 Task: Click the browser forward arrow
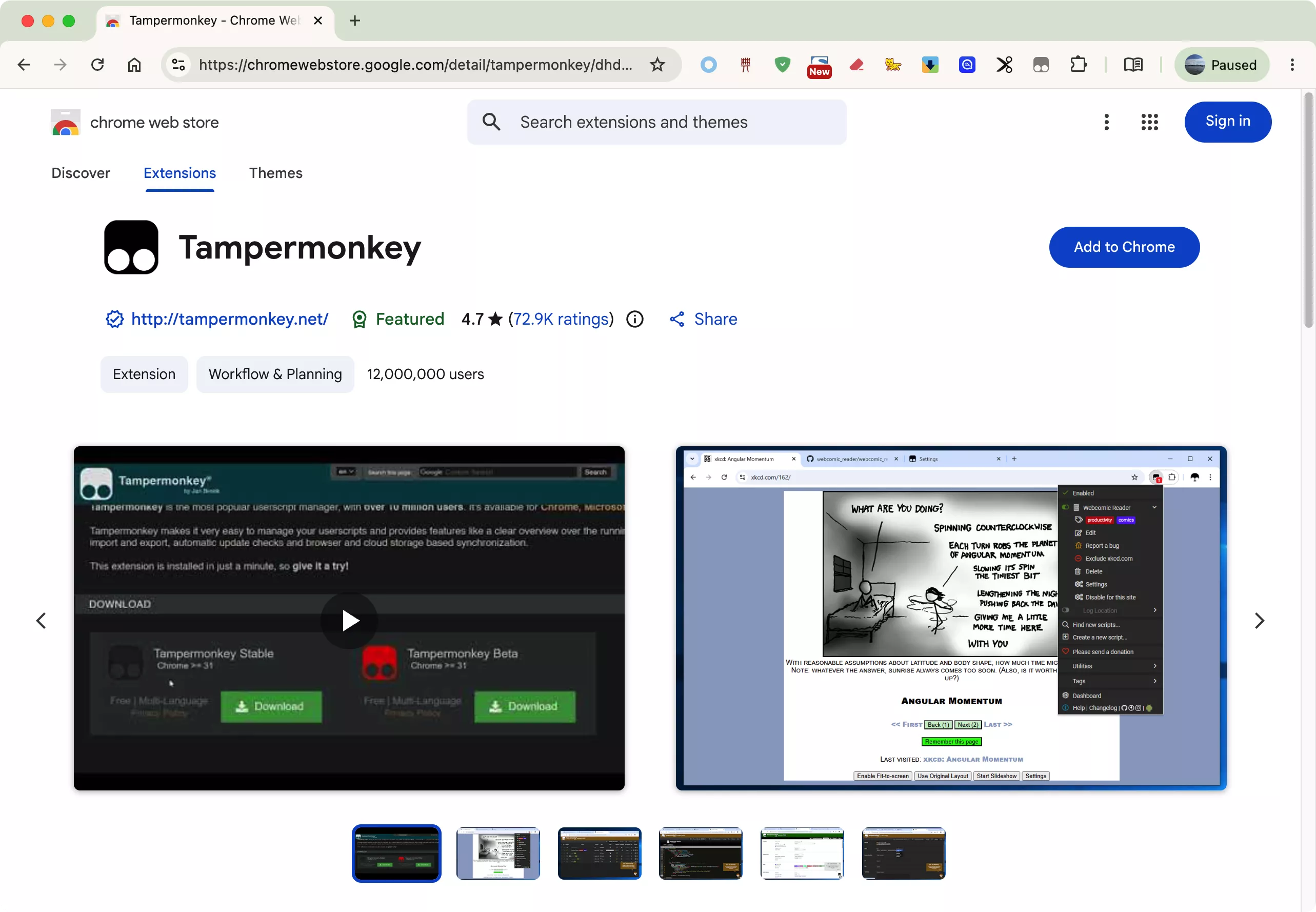pos(61,65)
